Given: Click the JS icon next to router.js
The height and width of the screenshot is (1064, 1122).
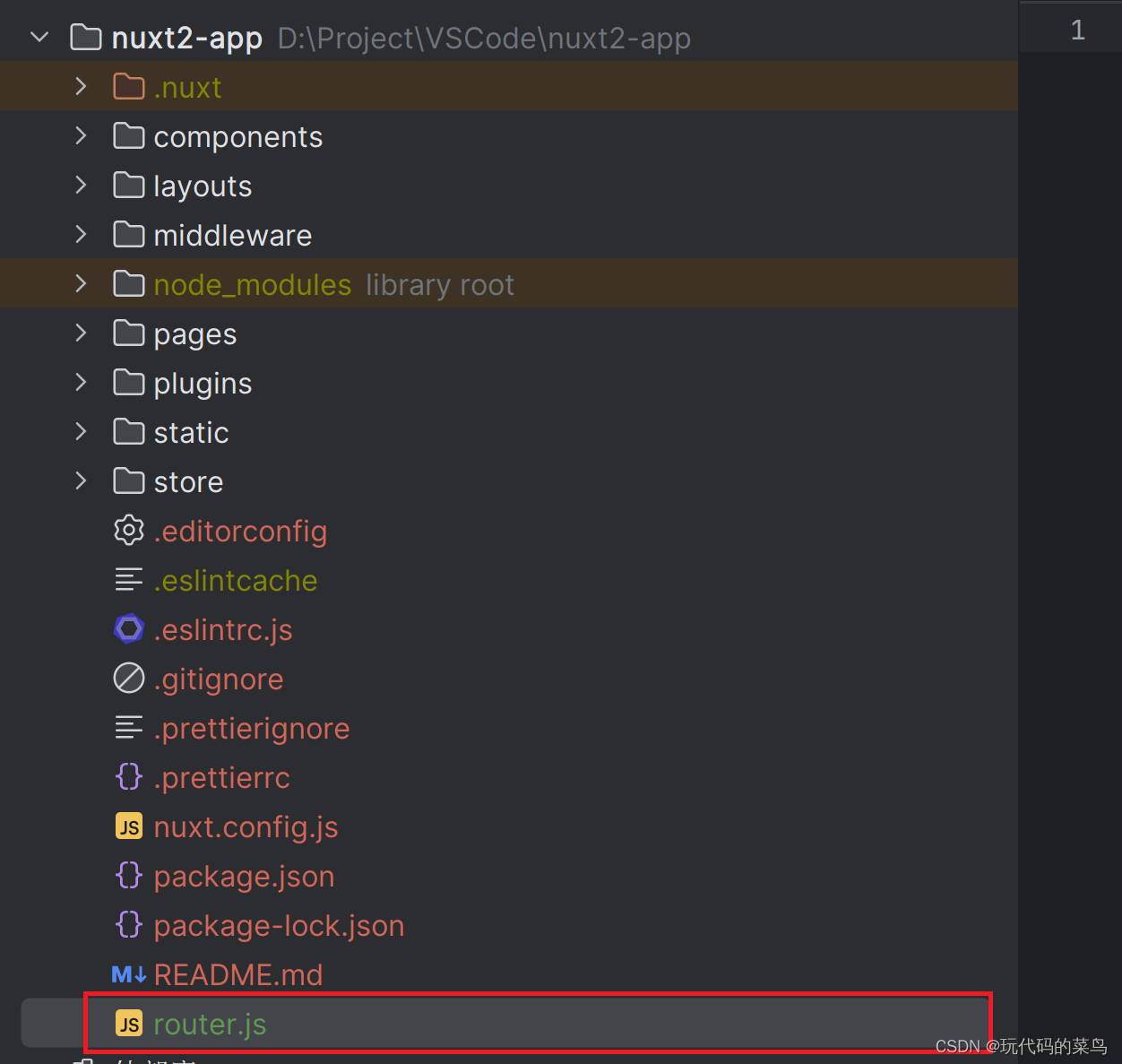Looking at the screenshot, I should [129, 1023].
